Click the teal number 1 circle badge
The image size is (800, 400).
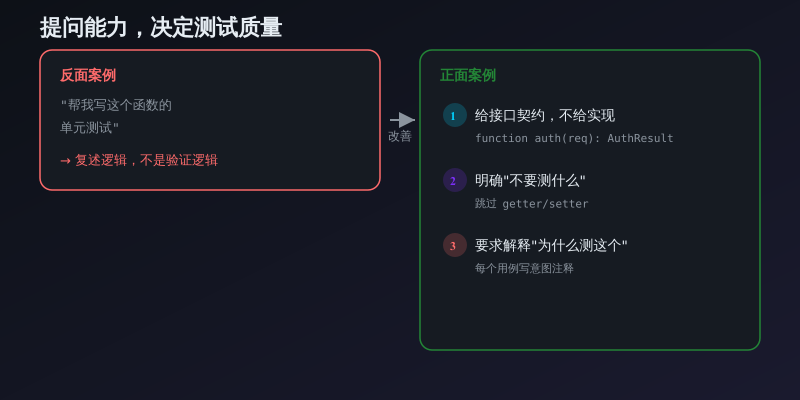[x=454, y=115]
